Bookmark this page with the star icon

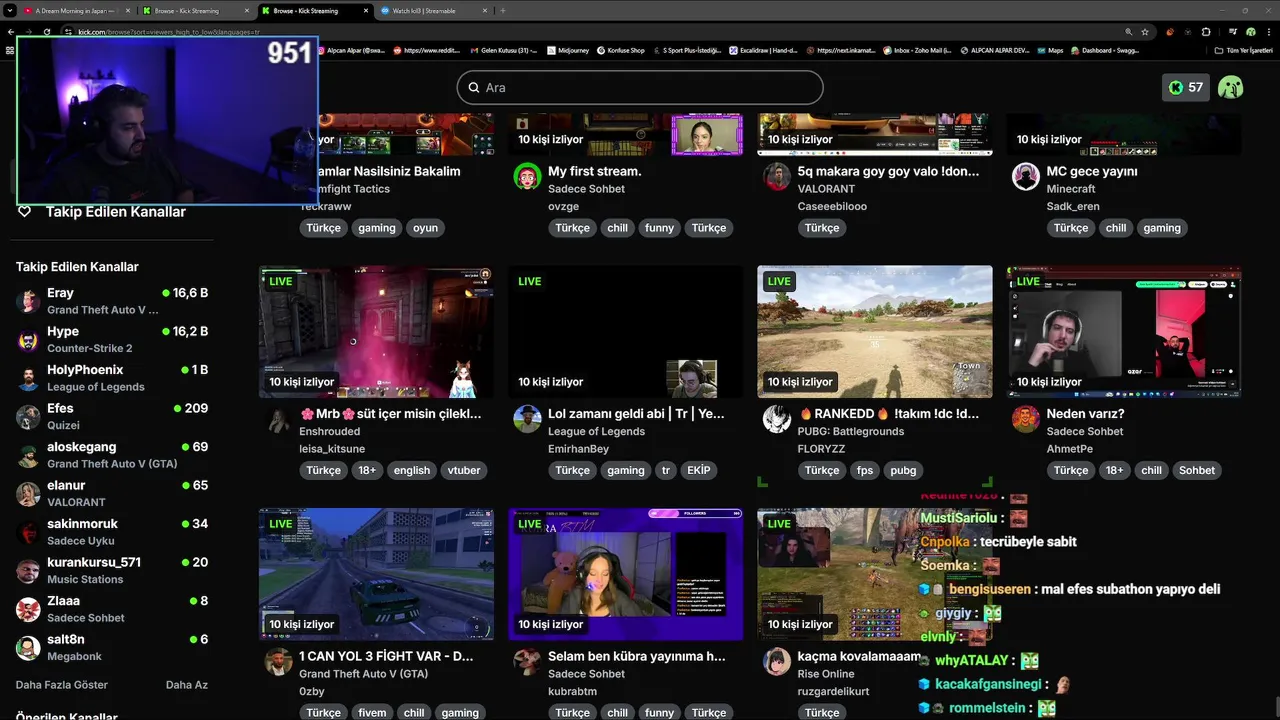tap(1145, 32)
